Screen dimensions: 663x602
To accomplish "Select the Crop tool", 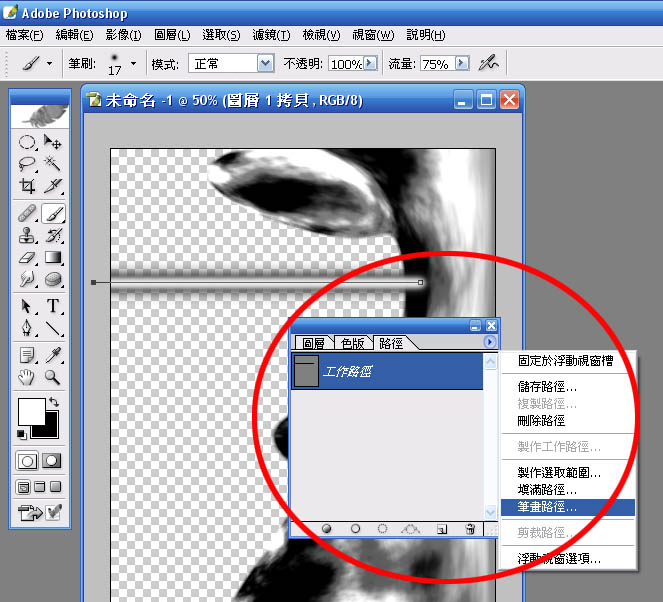I will (28, 186).
